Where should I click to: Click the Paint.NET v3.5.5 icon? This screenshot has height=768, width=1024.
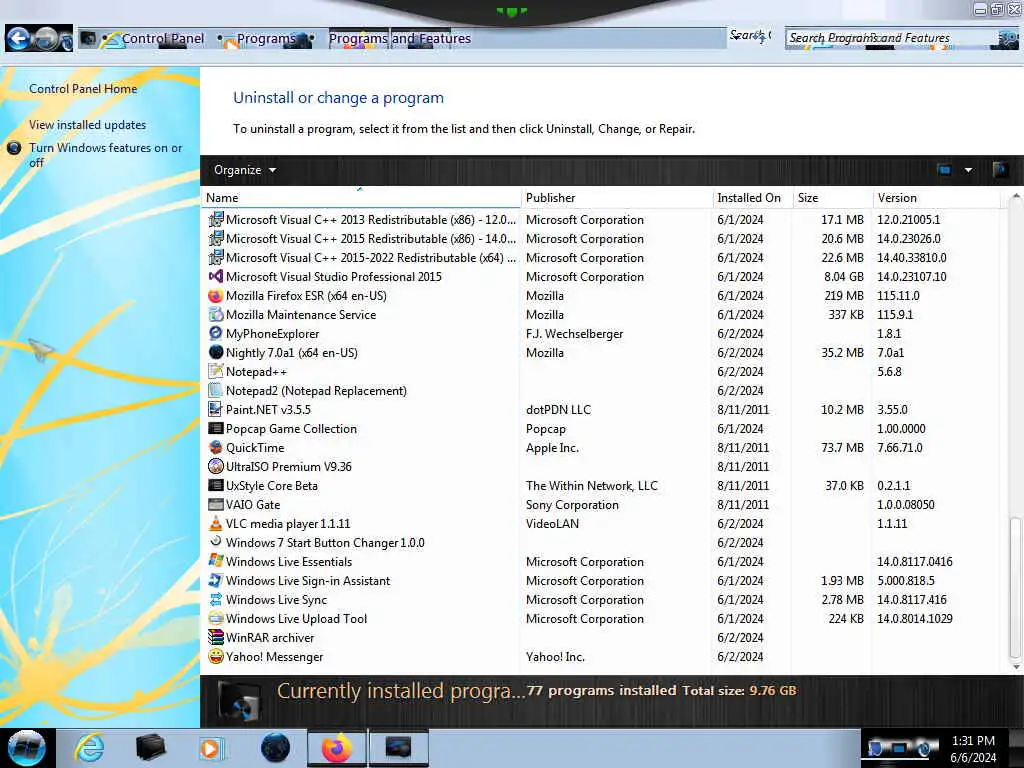pyautogui.click(x=216, y=409)
